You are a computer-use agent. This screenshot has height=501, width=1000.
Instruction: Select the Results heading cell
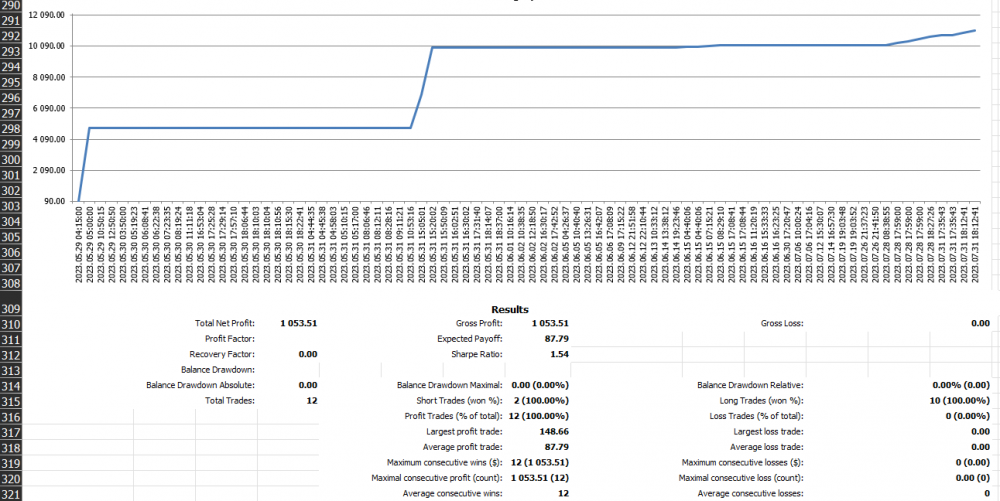pyautogui.click(x=510, y=310)
